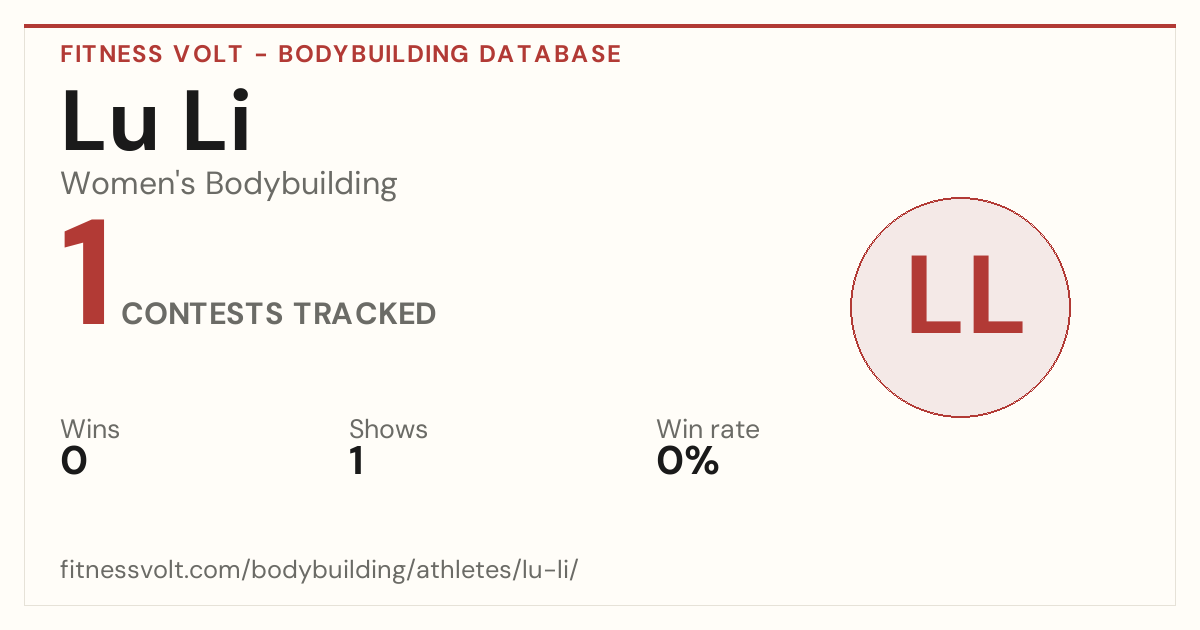Image resolution: width=1200 pixels, height=630 pixels.
Task: Select the surname Li in heading
Action: 216,122
